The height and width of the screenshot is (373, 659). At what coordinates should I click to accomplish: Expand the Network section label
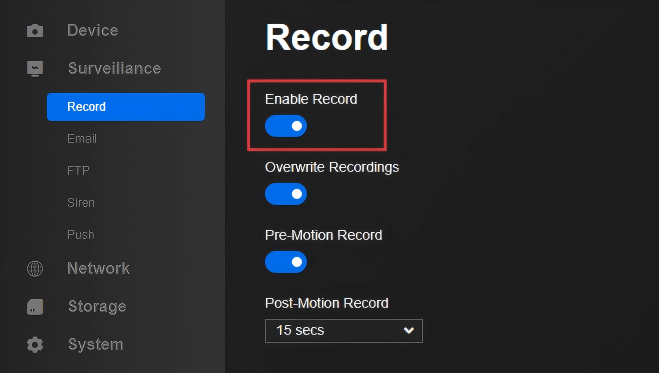[x=98, y=268]
